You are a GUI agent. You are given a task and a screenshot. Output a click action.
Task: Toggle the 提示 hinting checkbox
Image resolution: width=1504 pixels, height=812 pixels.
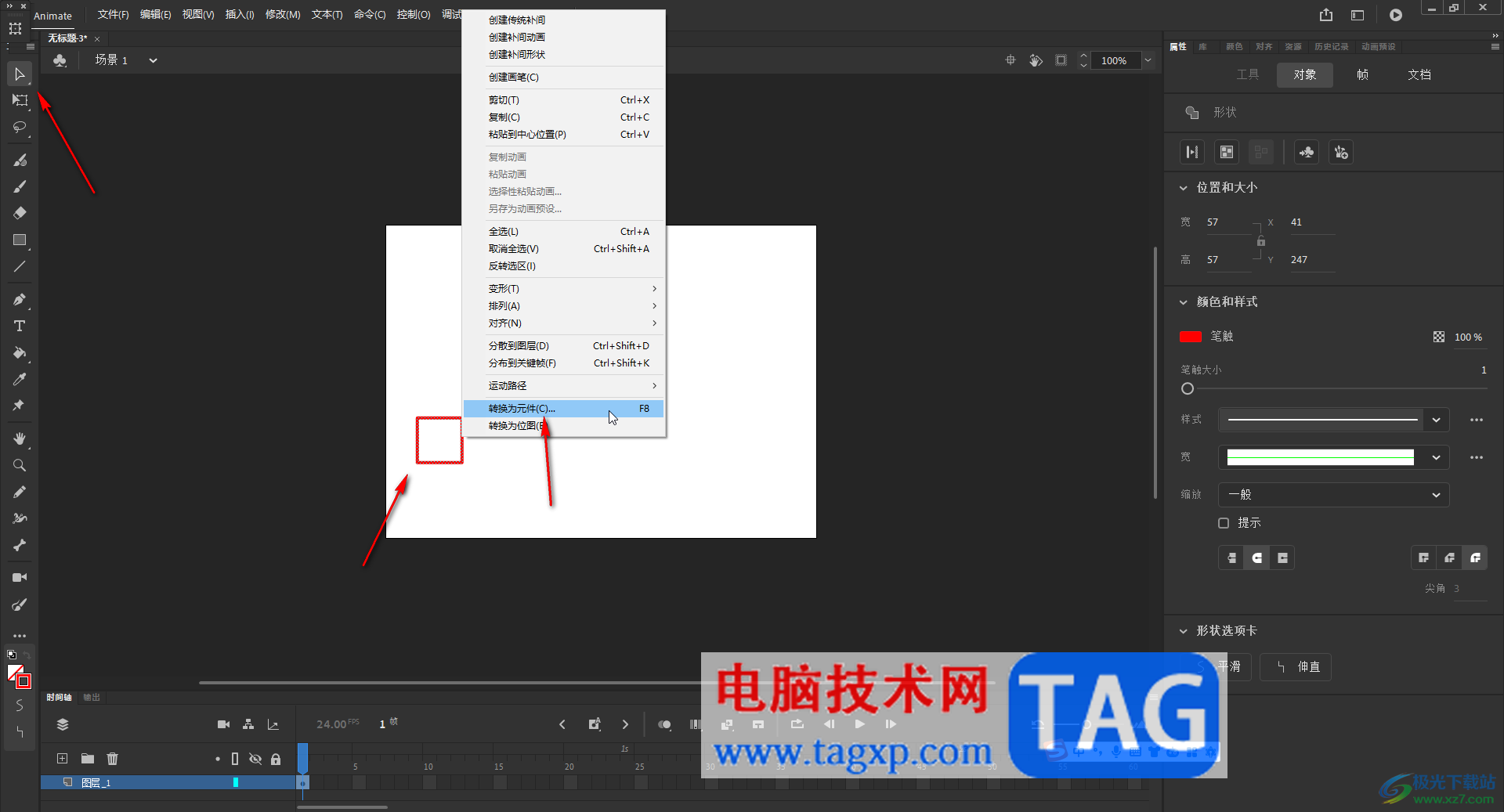pyautogui.click(x=1224, y=523)
